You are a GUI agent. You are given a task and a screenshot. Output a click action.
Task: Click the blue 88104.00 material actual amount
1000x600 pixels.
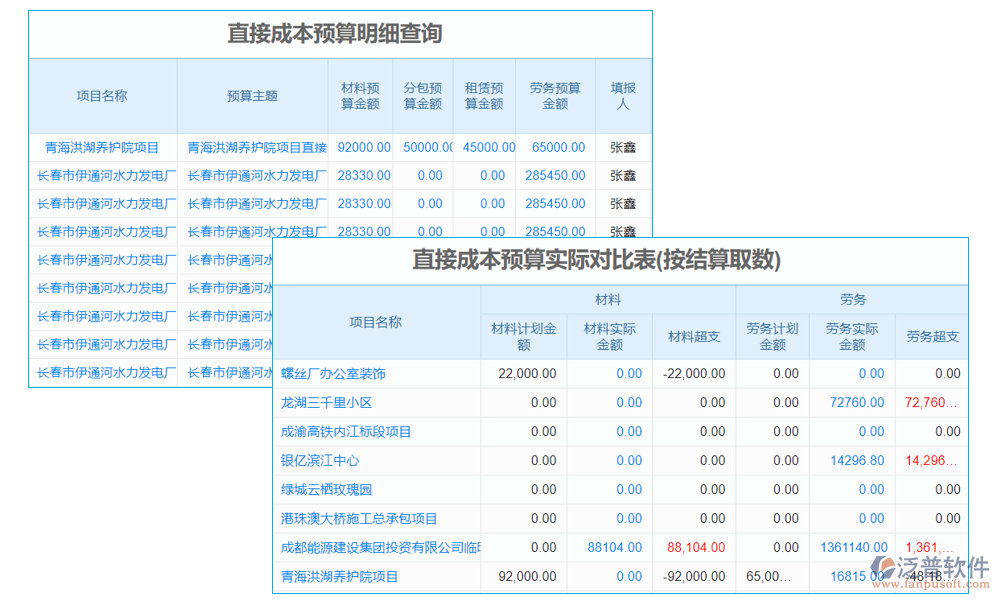point(614,548)
